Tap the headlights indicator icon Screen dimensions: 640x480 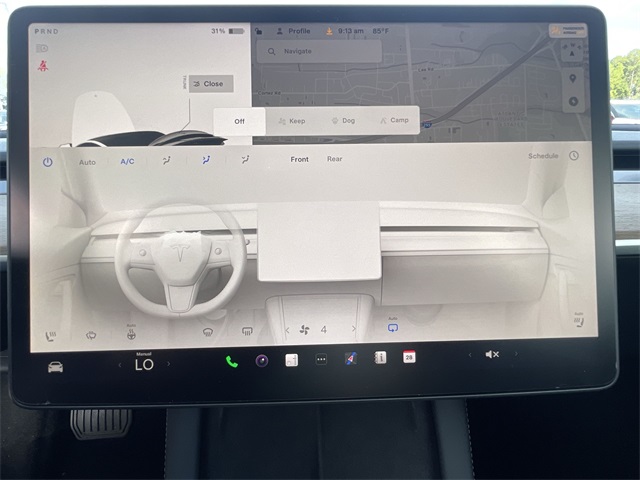(42, 49)
